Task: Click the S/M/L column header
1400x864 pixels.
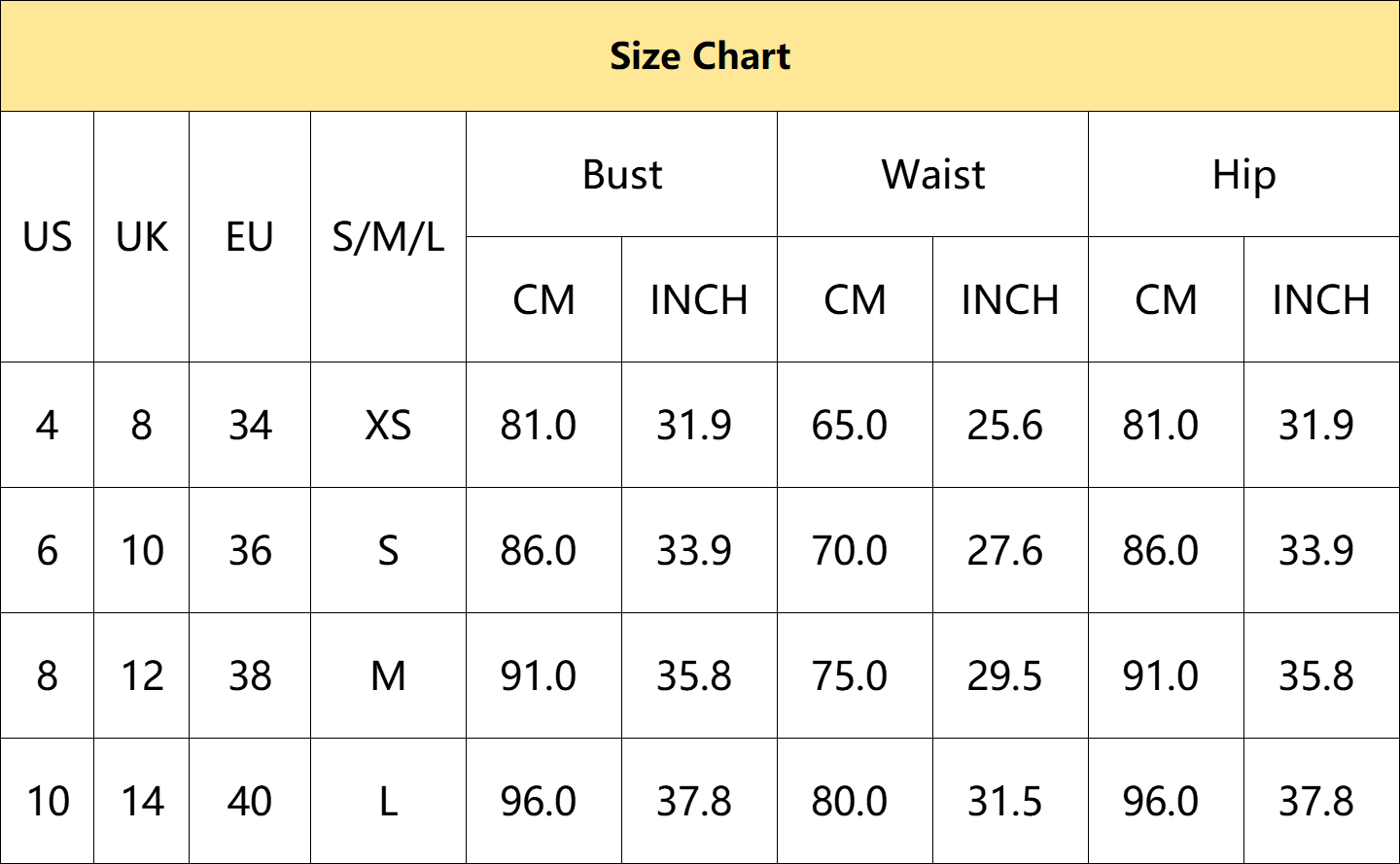Action: (388, 237)
